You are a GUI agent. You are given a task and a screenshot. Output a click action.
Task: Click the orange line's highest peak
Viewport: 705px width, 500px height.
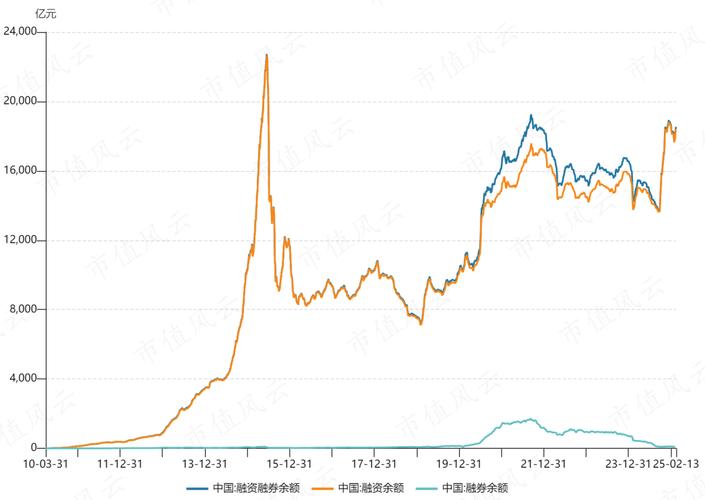[x=266, y=55]
